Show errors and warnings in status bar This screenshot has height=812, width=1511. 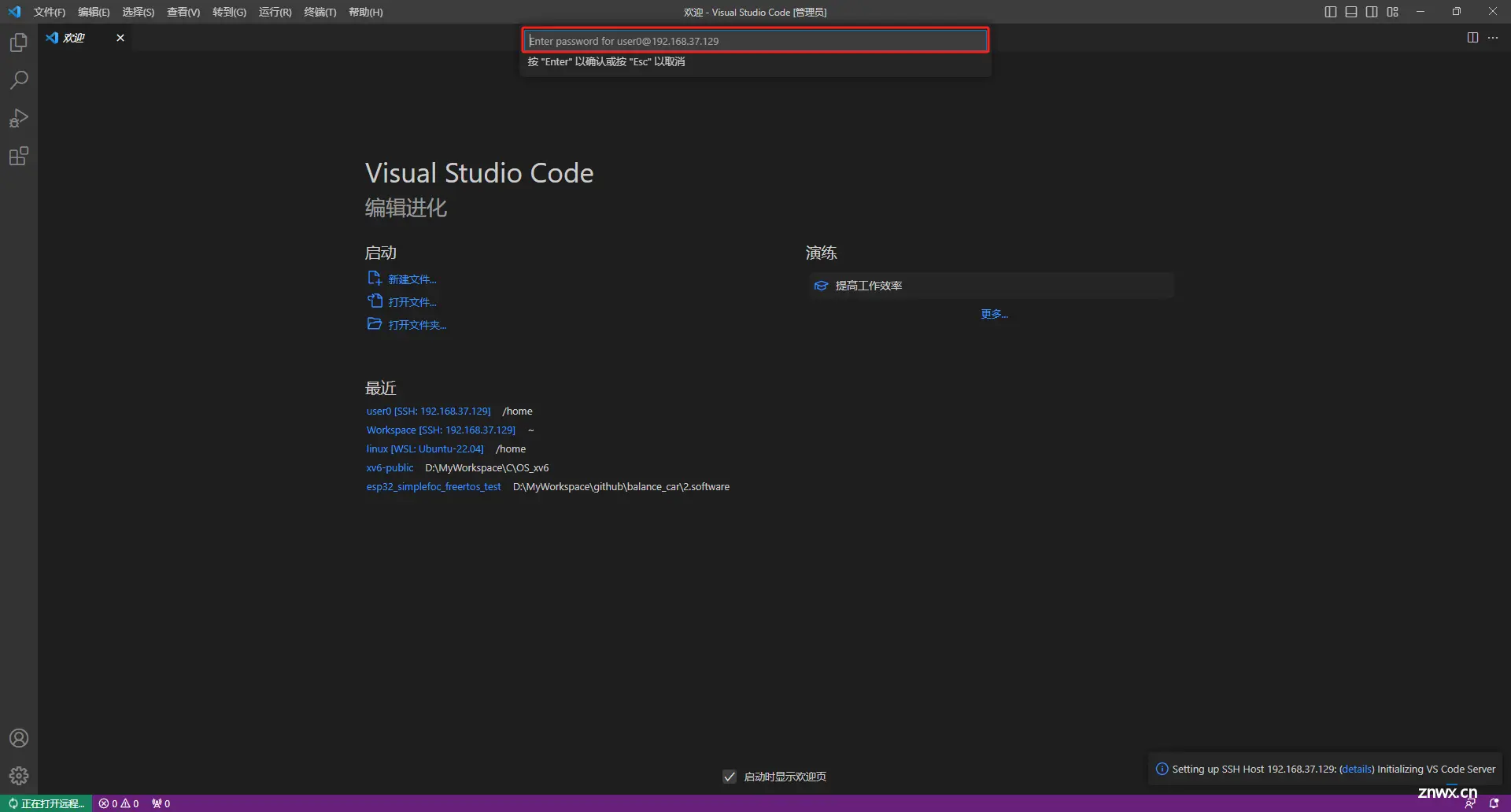coord(119,803)
